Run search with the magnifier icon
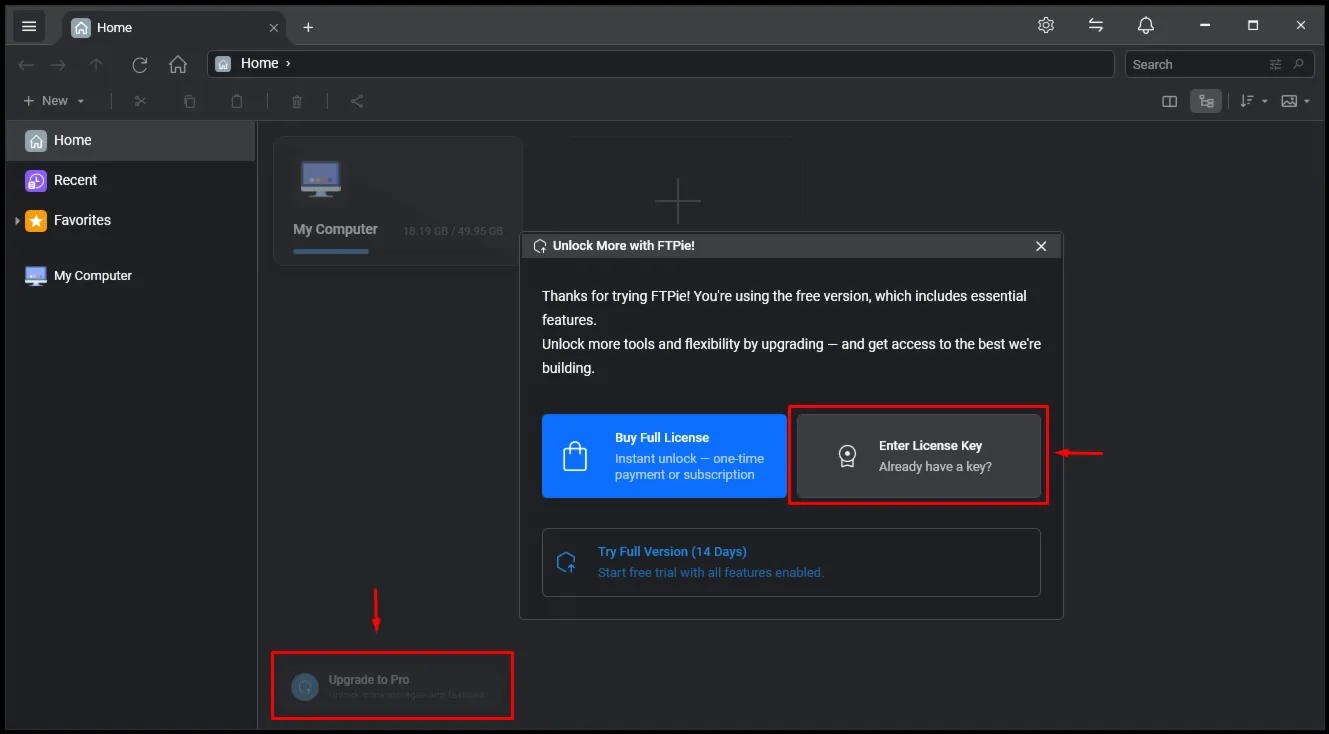 (x=1299, y=64)
